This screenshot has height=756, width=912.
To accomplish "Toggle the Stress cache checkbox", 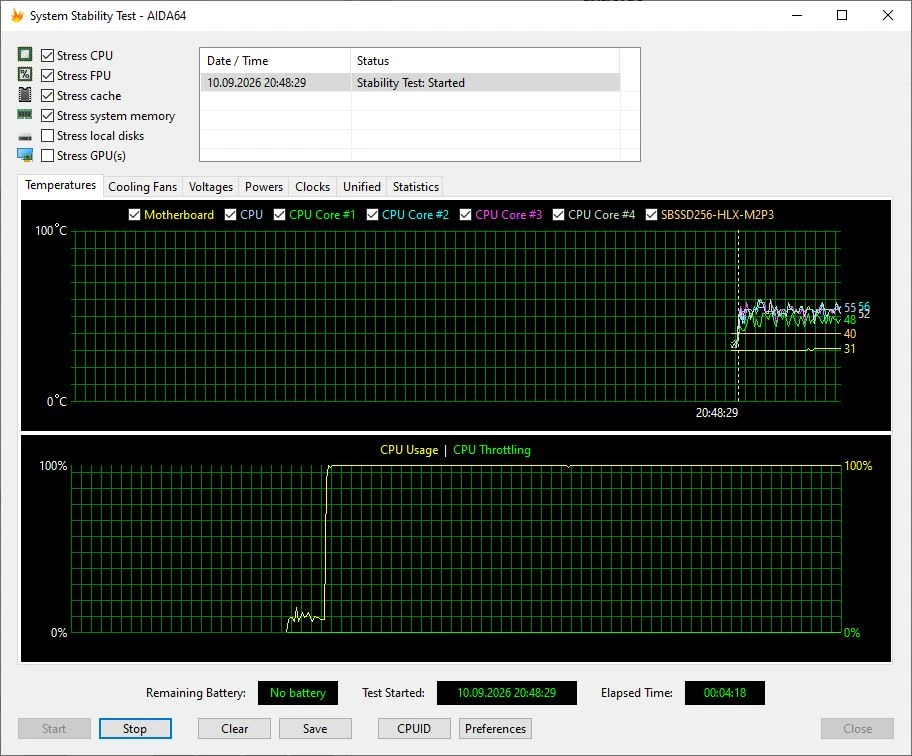I will [48, 95].
